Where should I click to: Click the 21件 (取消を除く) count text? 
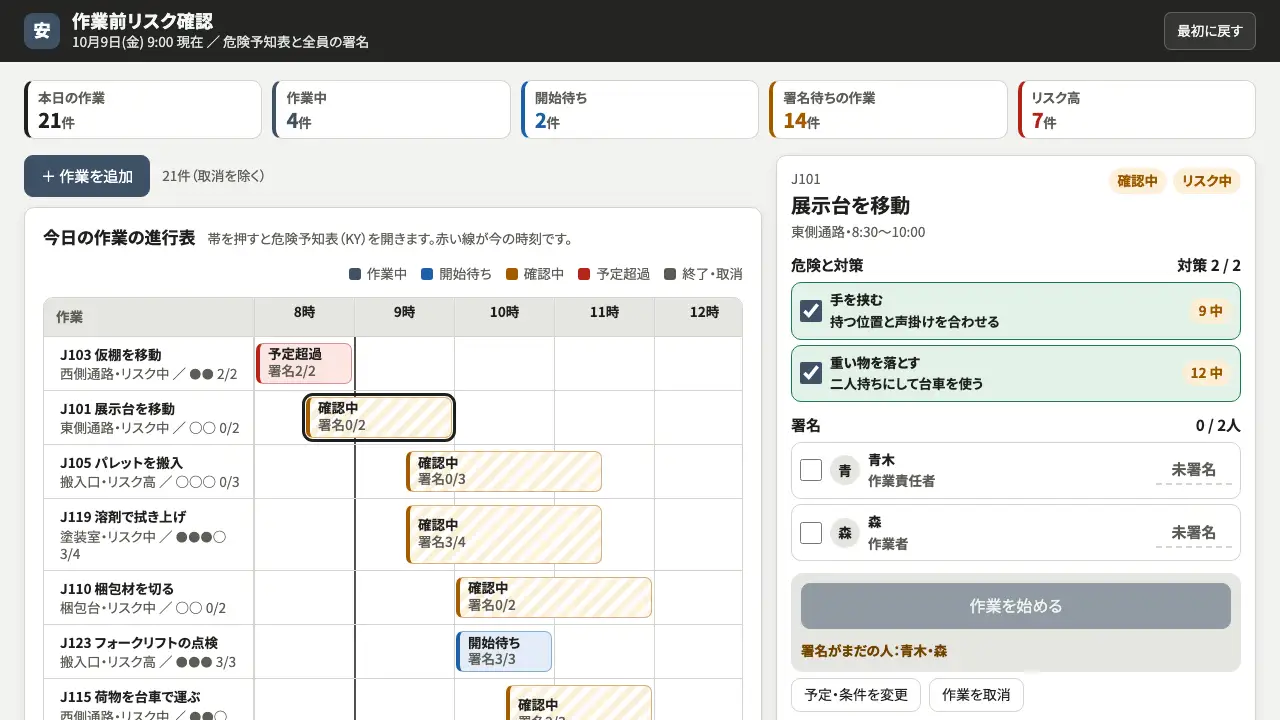214,176
